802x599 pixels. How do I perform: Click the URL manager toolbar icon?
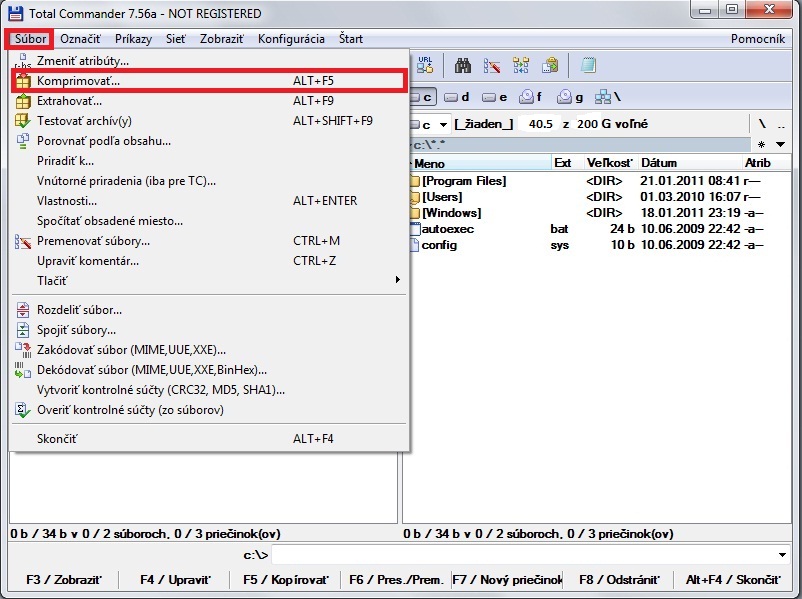click(424, 65)
